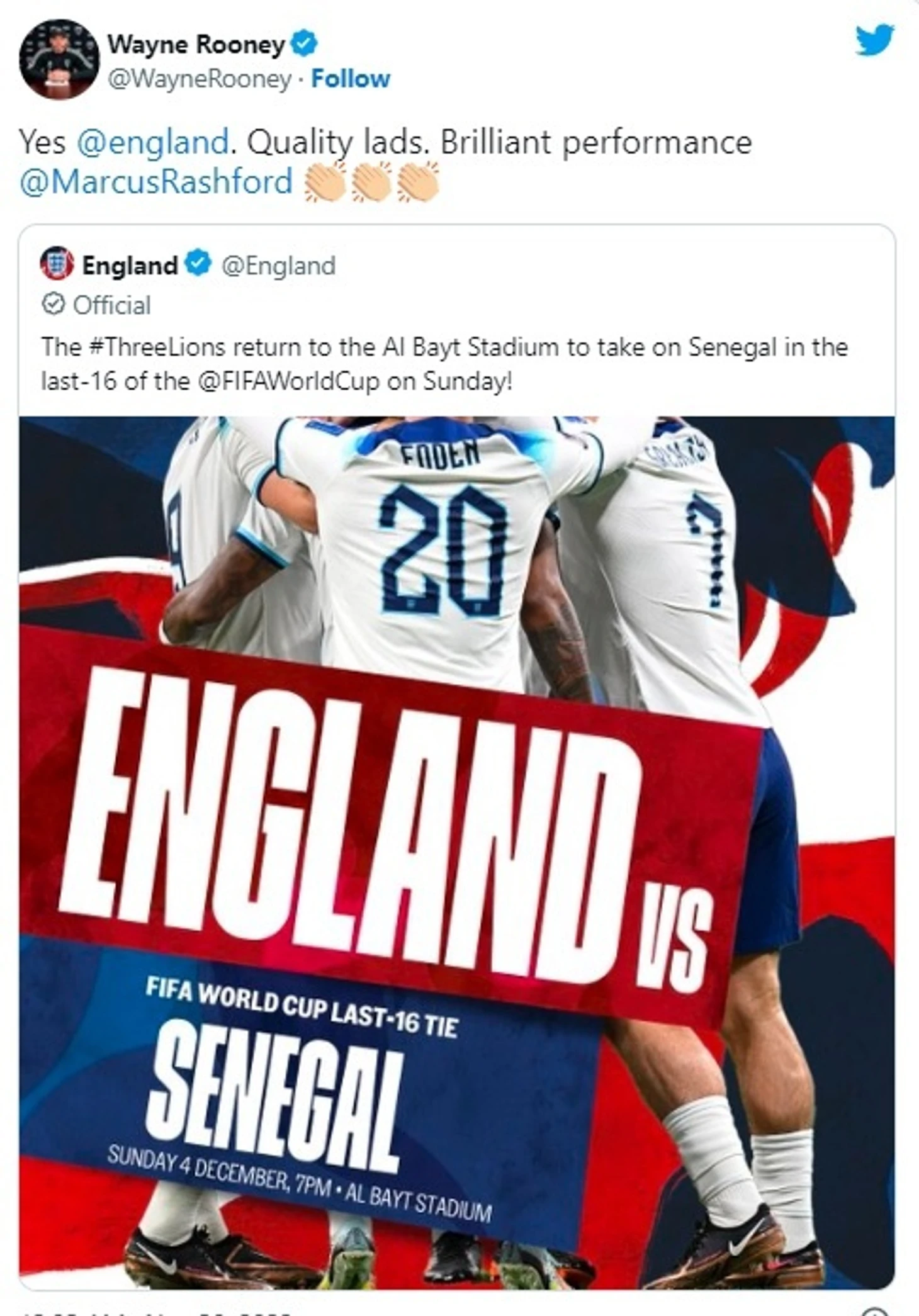Image resolution: width=919 pixels, height=1316 pixels.
Task: Click the Official label text
Action: [x=111, y=305]
